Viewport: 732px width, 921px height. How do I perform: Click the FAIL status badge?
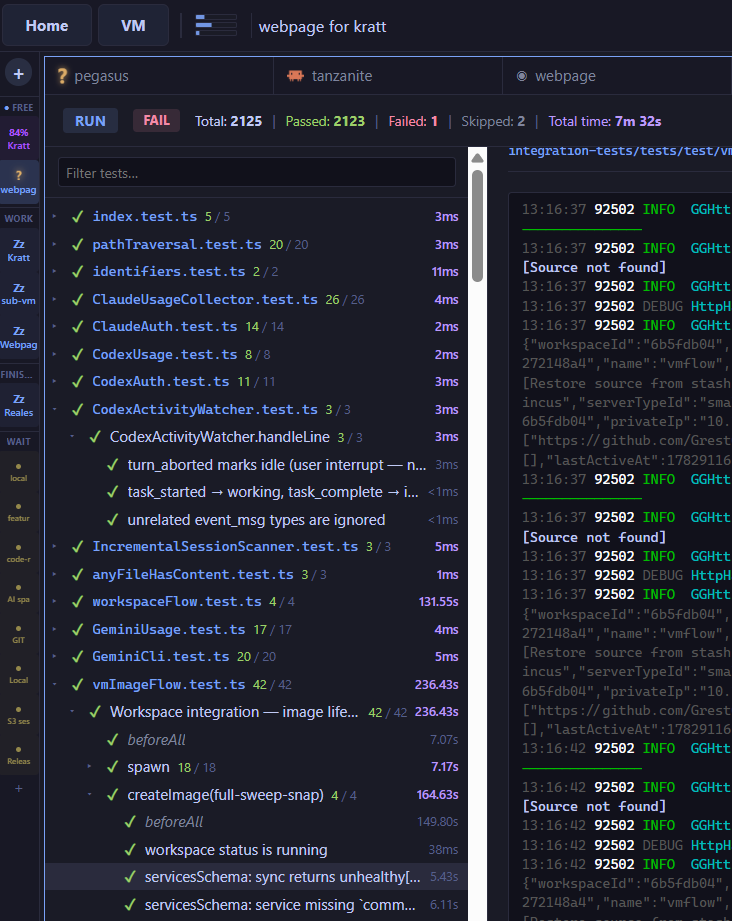tap(156, 120)
